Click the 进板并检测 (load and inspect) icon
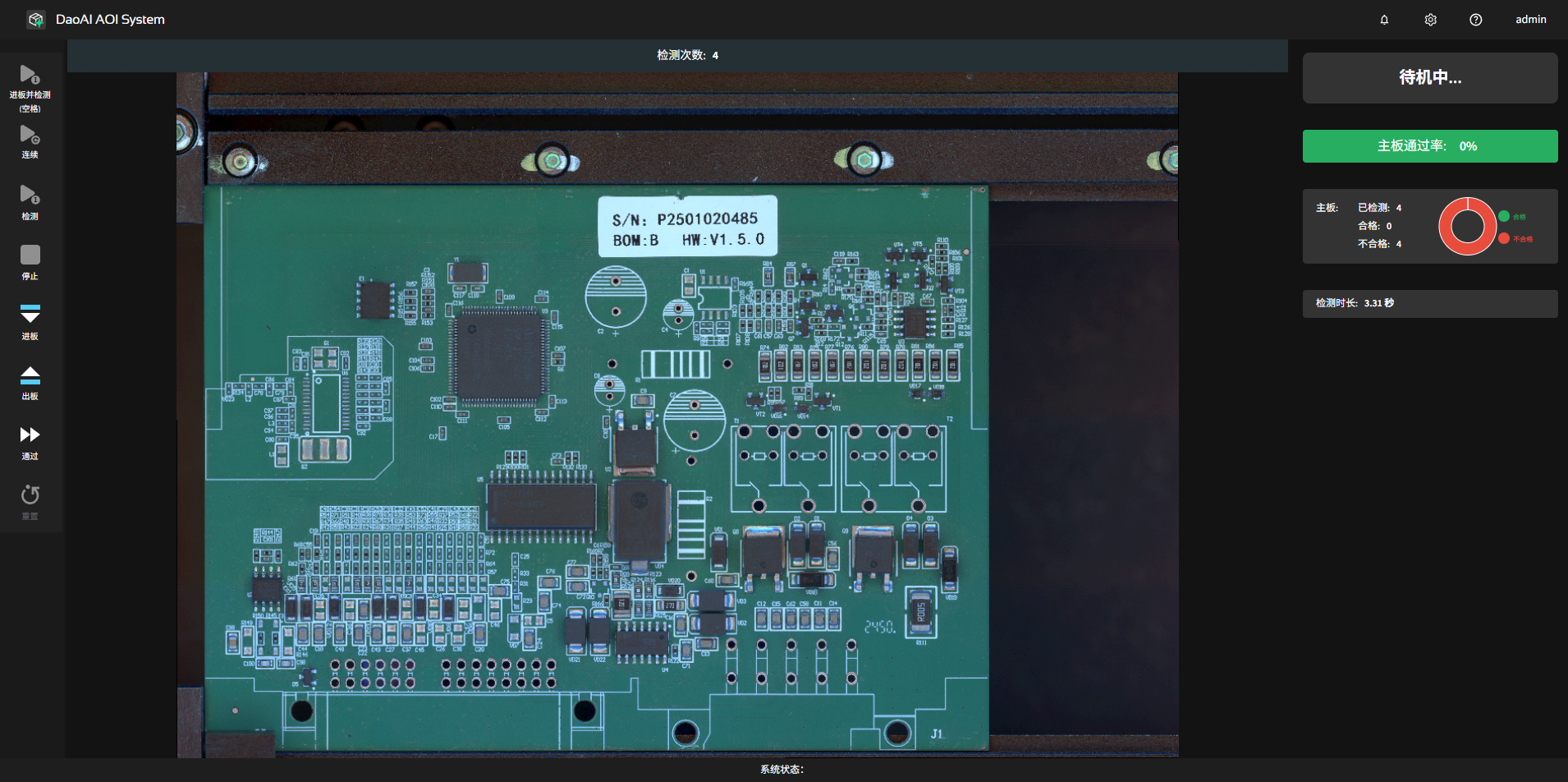1568x782 pixels. pos(30,76)
